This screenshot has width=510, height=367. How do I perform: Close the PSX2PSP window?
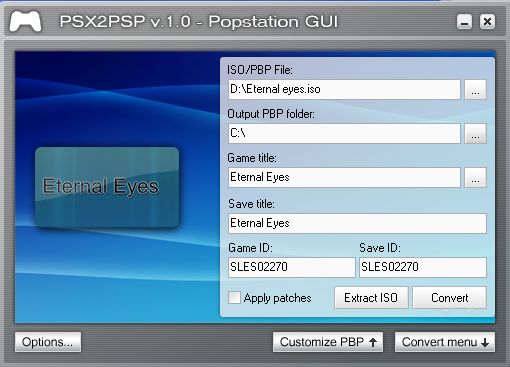click(487, 22)
